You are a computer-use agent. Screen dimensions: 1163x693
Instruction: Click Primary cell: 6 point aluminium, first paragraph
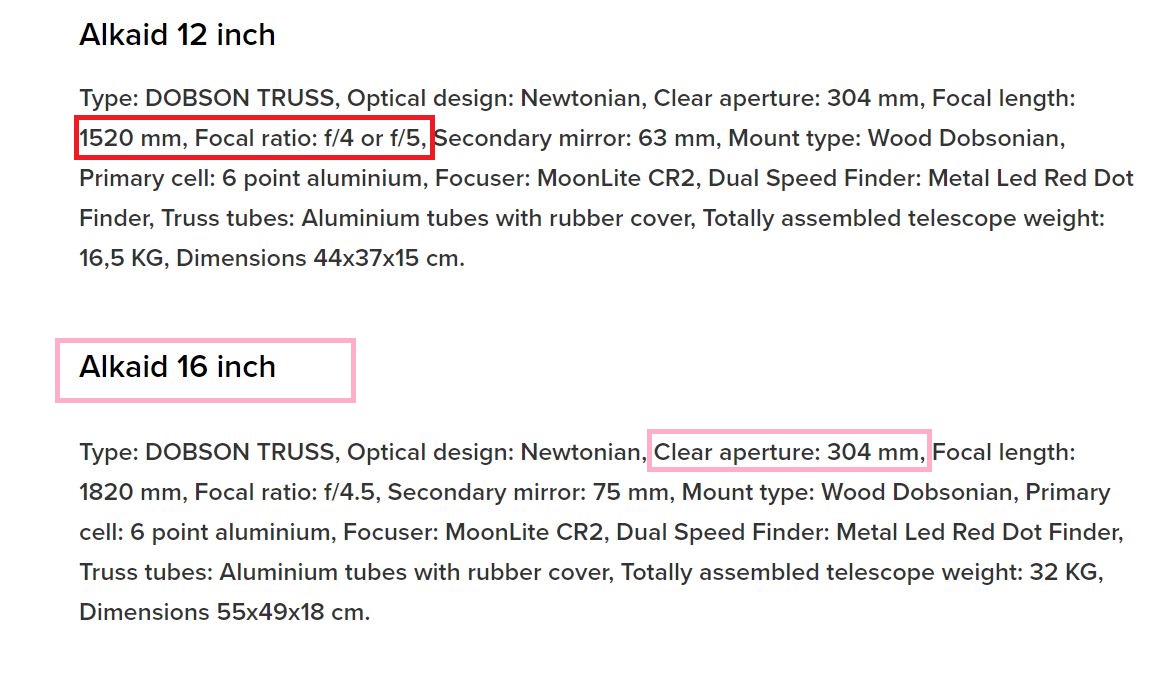click(x=251, y=178)
